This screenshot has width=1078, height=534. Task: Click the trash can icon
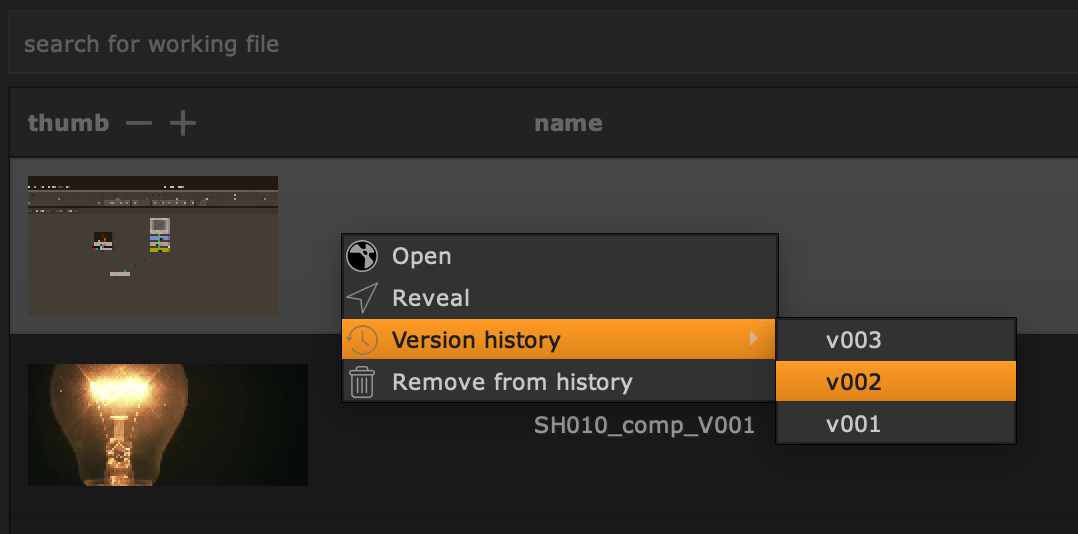point(361,382)
